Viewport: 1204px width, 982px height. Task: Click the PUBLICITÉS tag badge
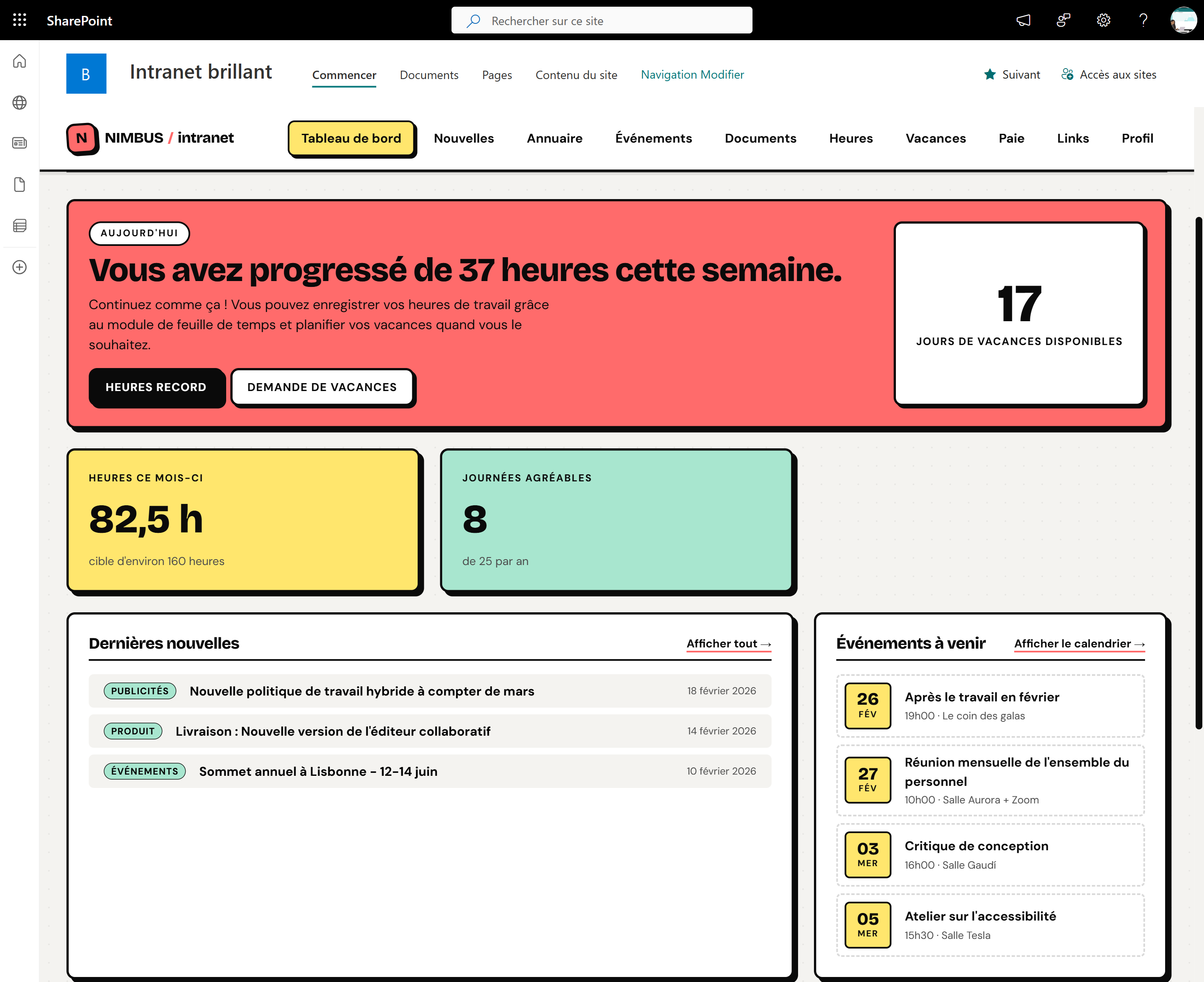pos(140,690)
